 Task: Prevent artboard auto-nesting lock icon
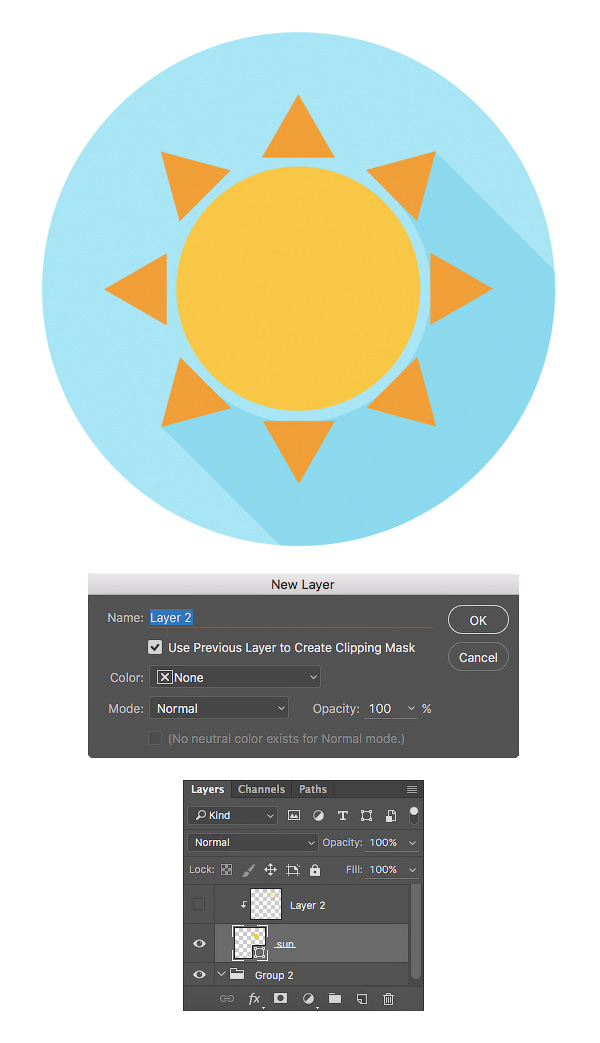point(293,869)
